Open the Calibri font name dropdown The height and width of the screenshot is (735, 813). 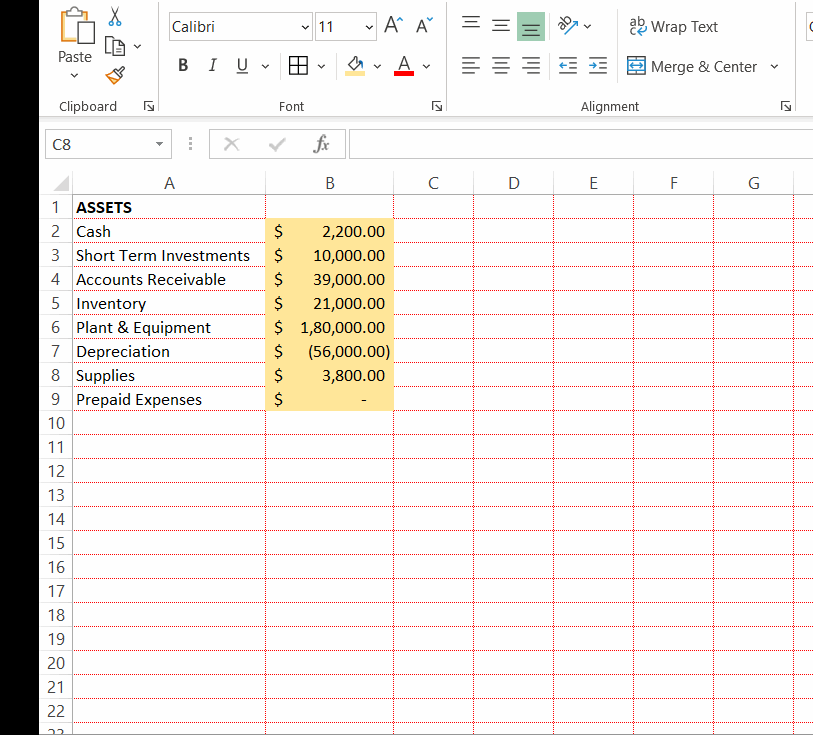coord(305,27)
